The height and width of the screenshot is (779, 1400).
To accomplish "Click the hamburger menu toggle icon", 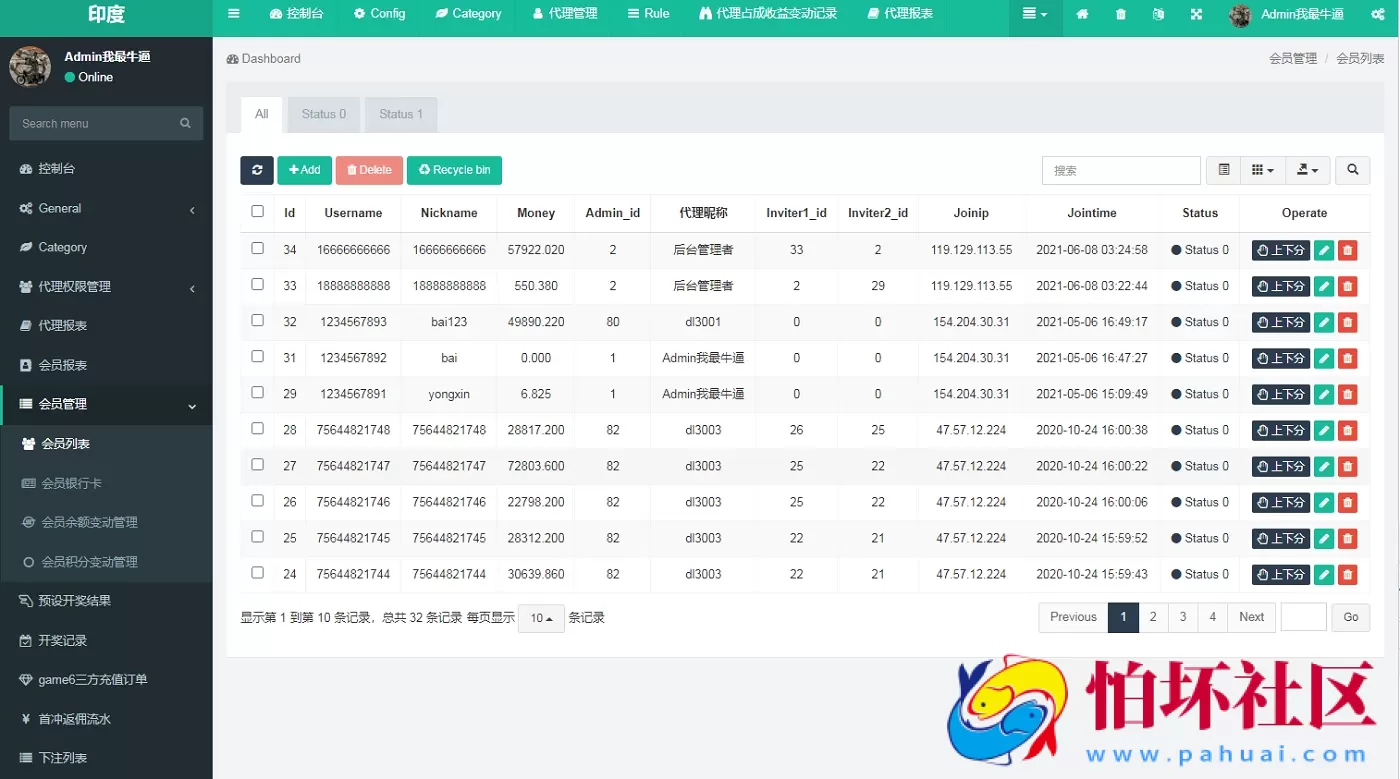I will [x=234, y=14].
